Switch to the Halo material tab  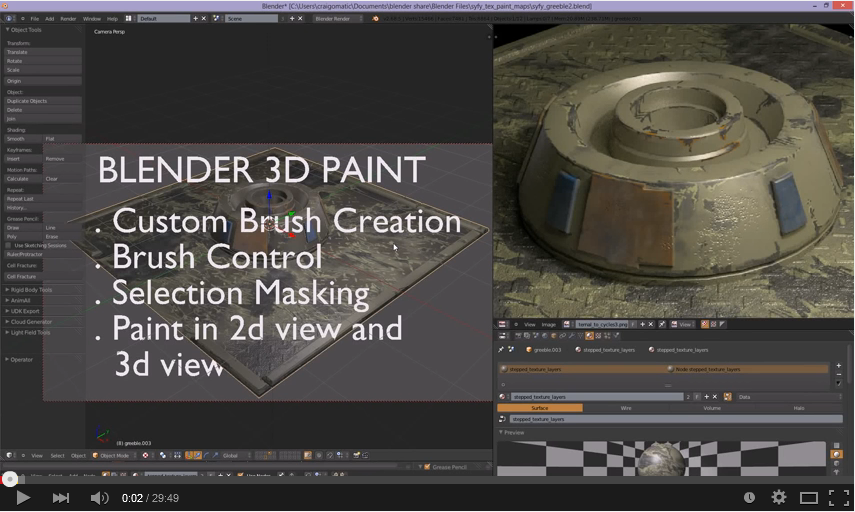pos(799,408)
